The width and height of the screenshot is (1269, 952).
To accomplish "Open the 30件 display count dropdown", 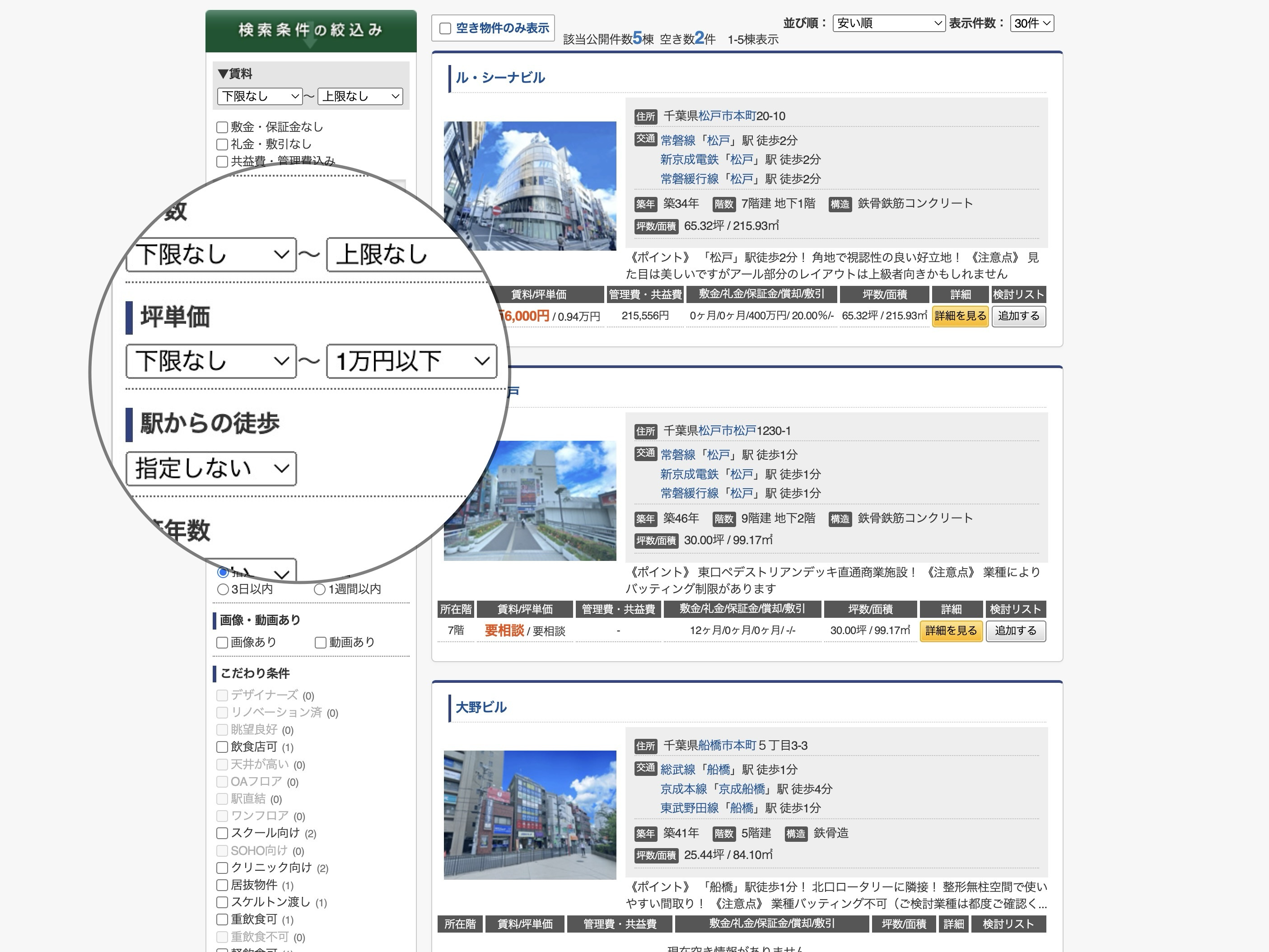I will click(x=1032, y=23).
